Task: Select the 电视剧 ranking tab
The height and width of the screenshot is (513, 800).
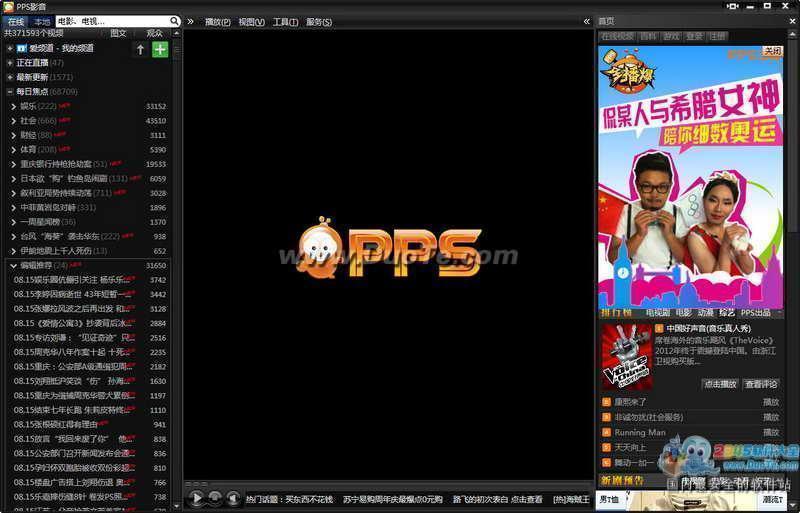Action: point(658,312)
